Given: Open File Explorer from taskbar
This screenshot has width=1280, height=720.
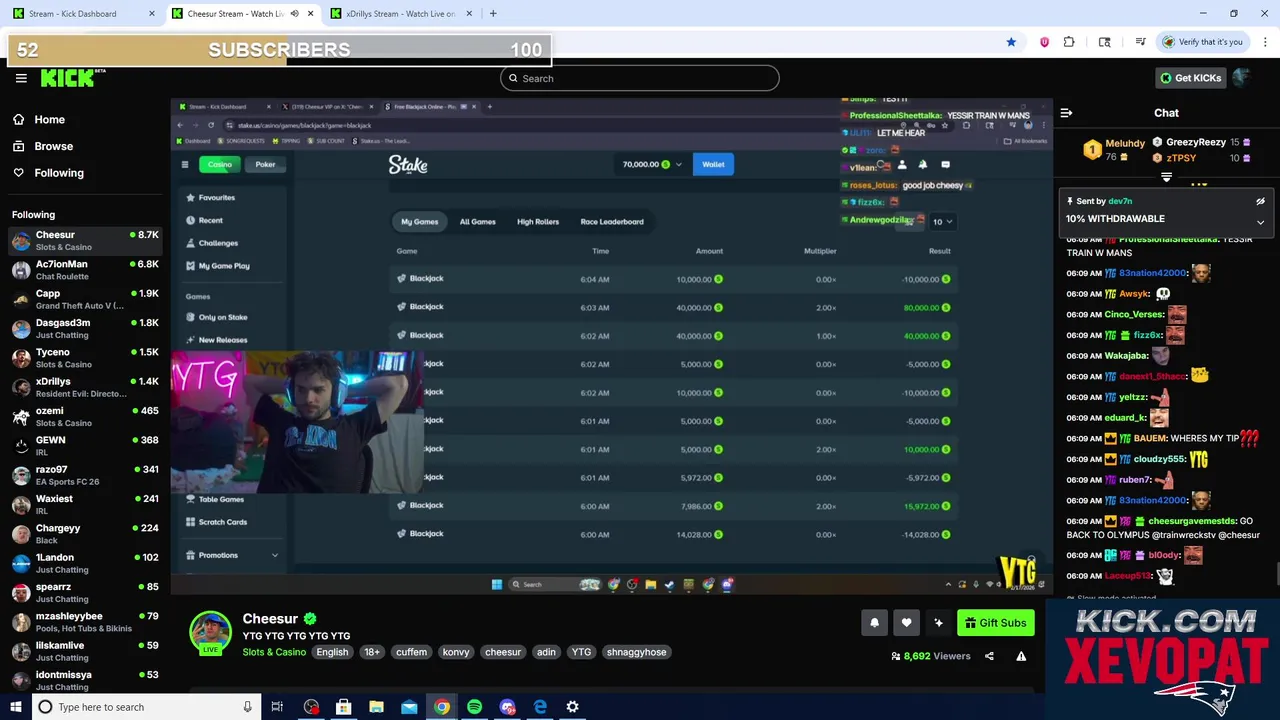Looking at the screenshot, I should pos(376,707).
